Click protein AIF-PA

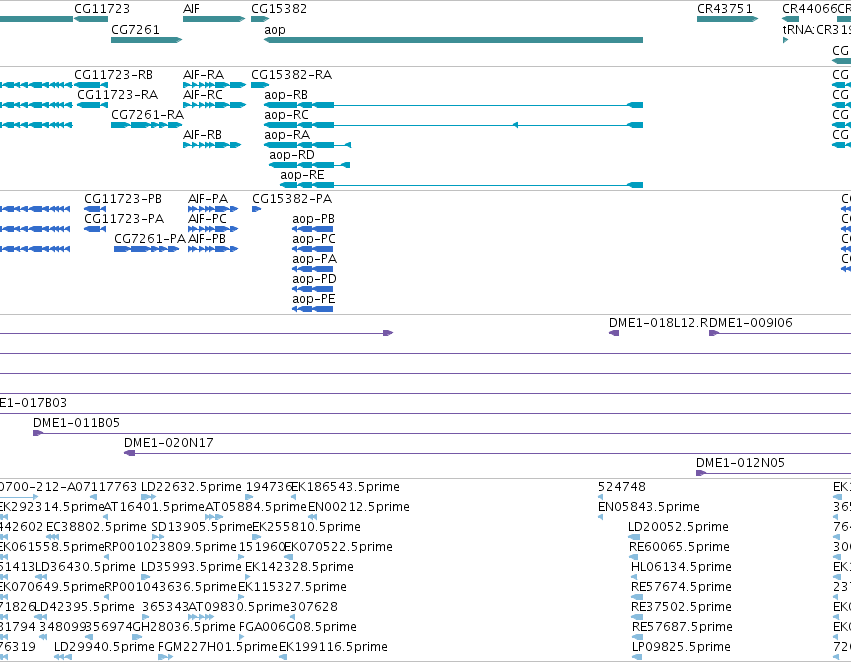pos(213,209)
